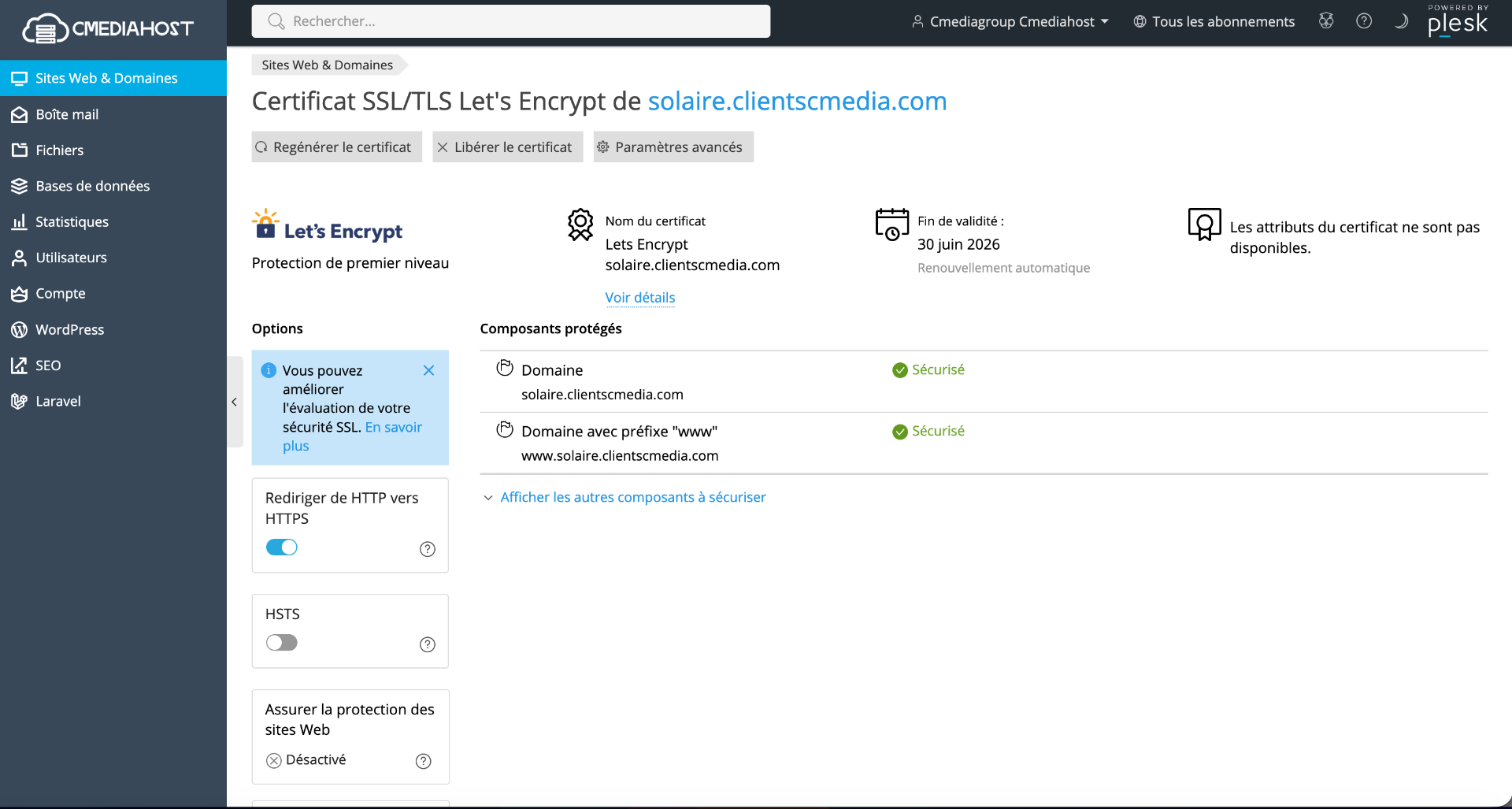The width and height of the screenshot is (1512, 809).
Task: Open solaire.clientscmedia.com title link
Action: [797, 101]
